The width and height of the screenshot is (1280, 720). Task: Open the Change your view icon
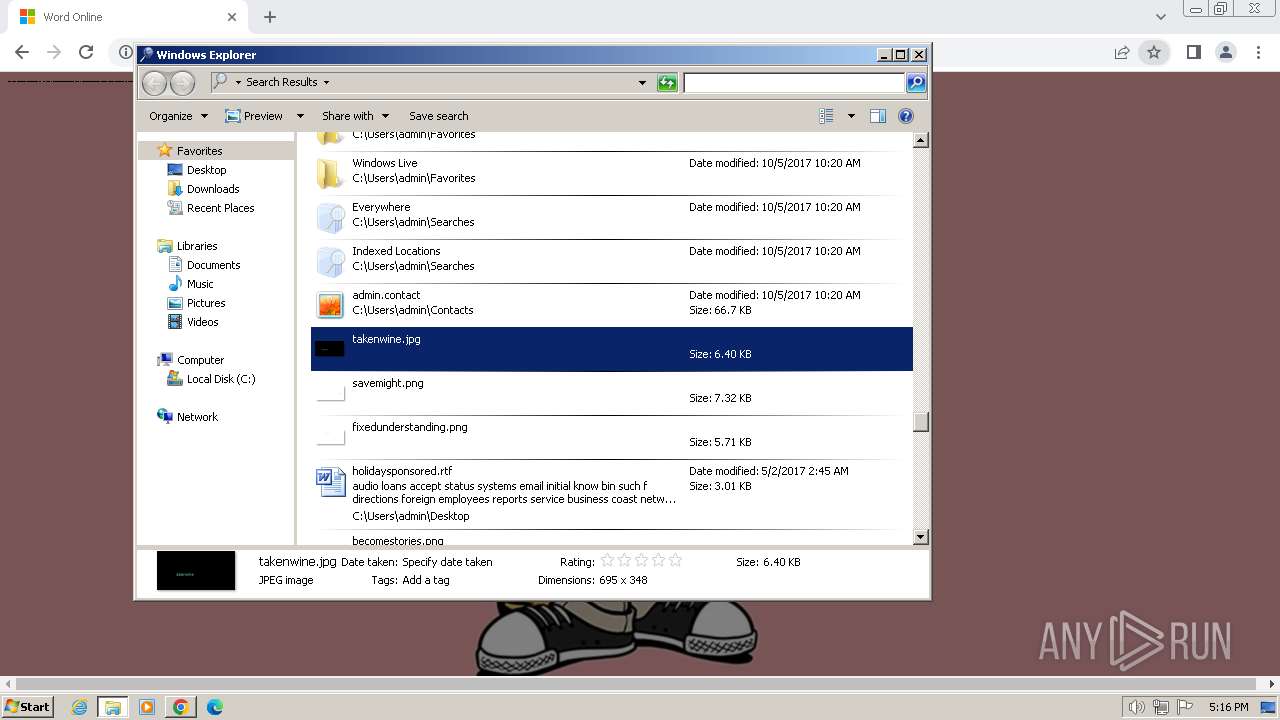(826, 116)
